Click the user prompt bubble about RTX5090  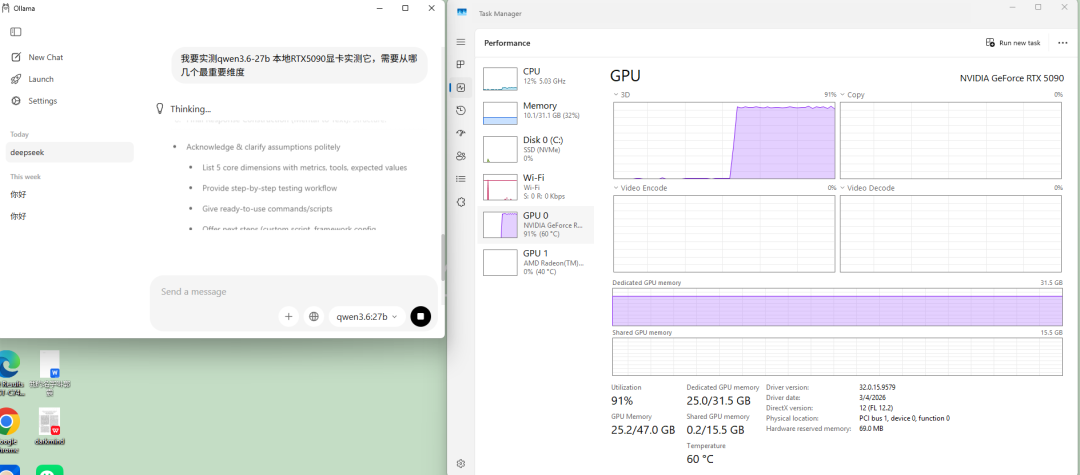tap(300, 65)
